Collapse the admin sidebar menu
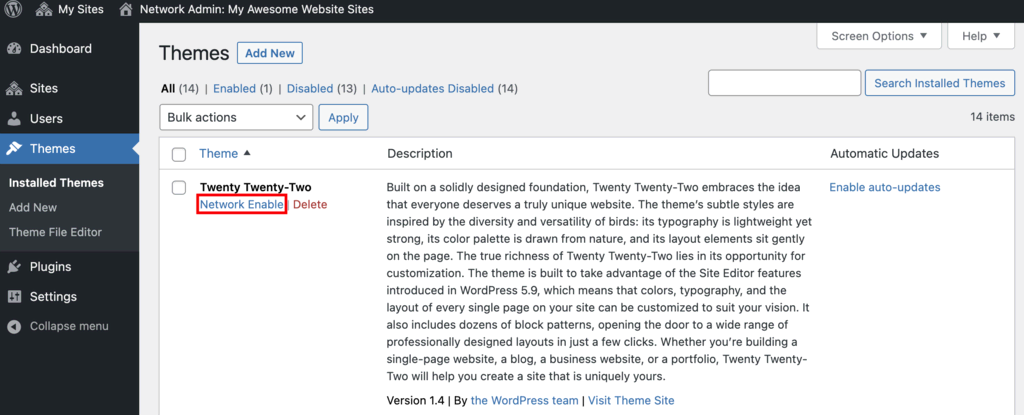The height and width of the screenshot is (415, 1024). pos(60,327)
